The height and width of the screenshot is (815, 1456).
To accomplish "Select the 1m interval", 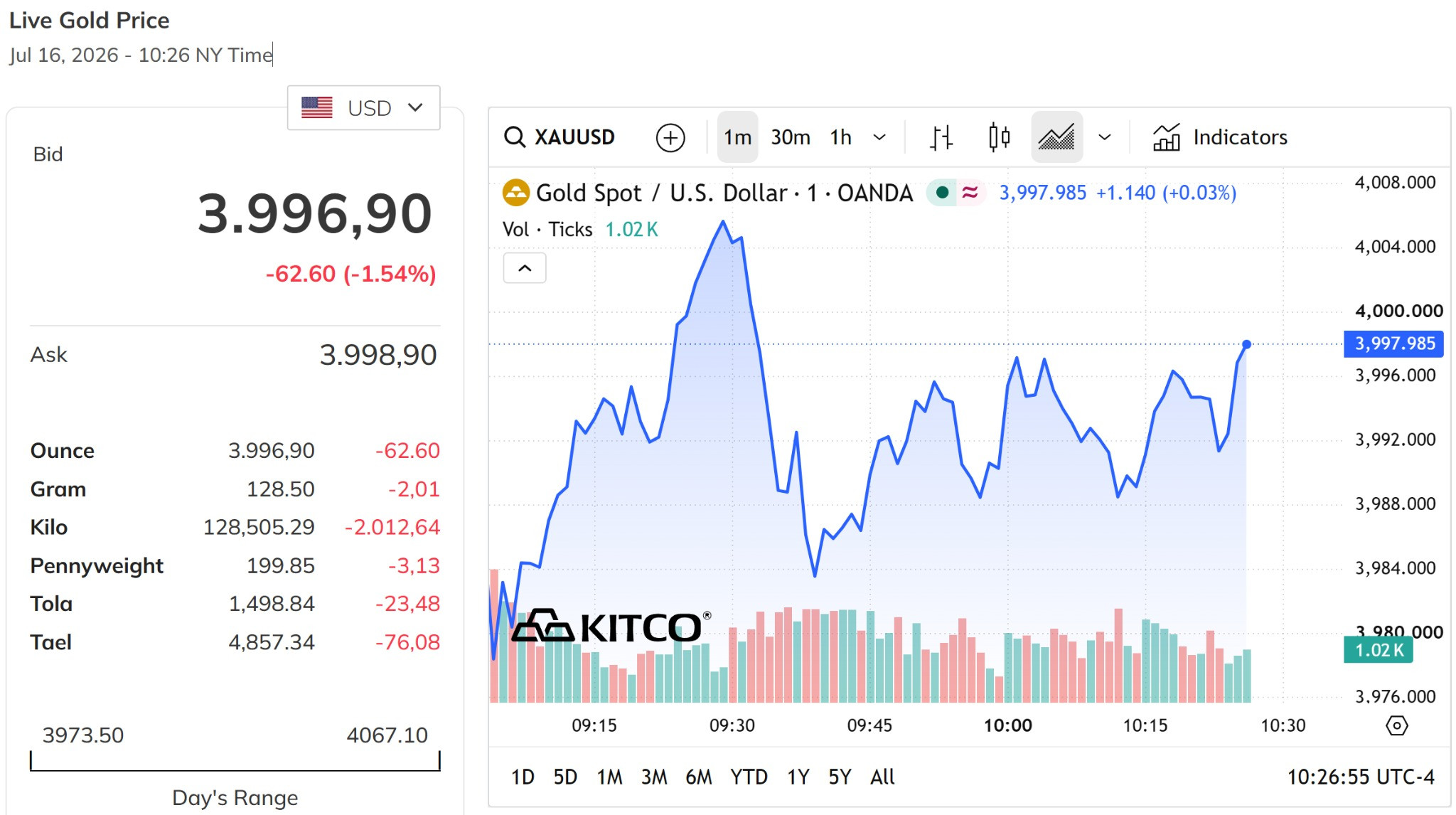I will pos(737,137).
